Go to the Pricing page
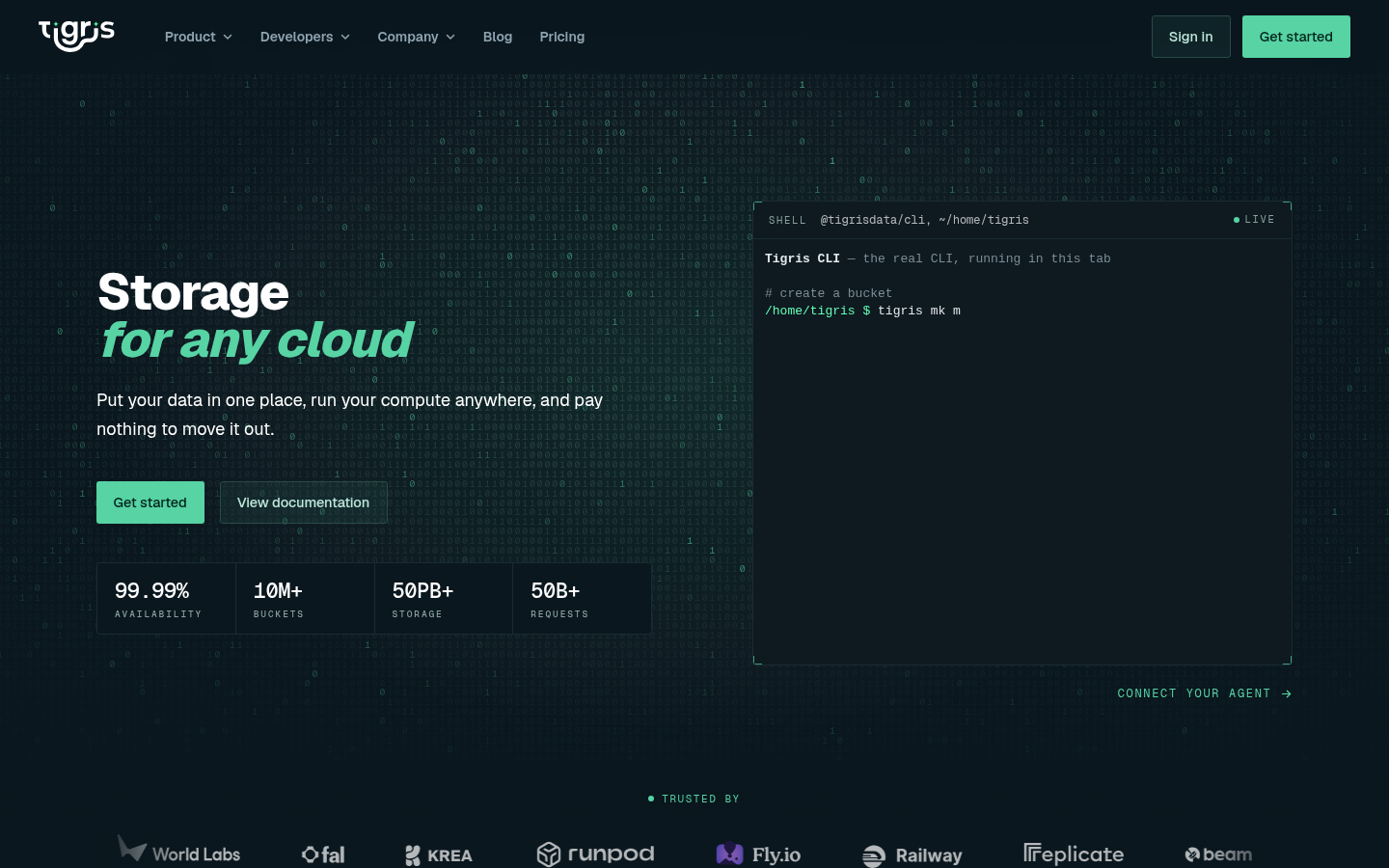Image resolution: width=1389 pixels, height=868 pixels. [562, 37]
